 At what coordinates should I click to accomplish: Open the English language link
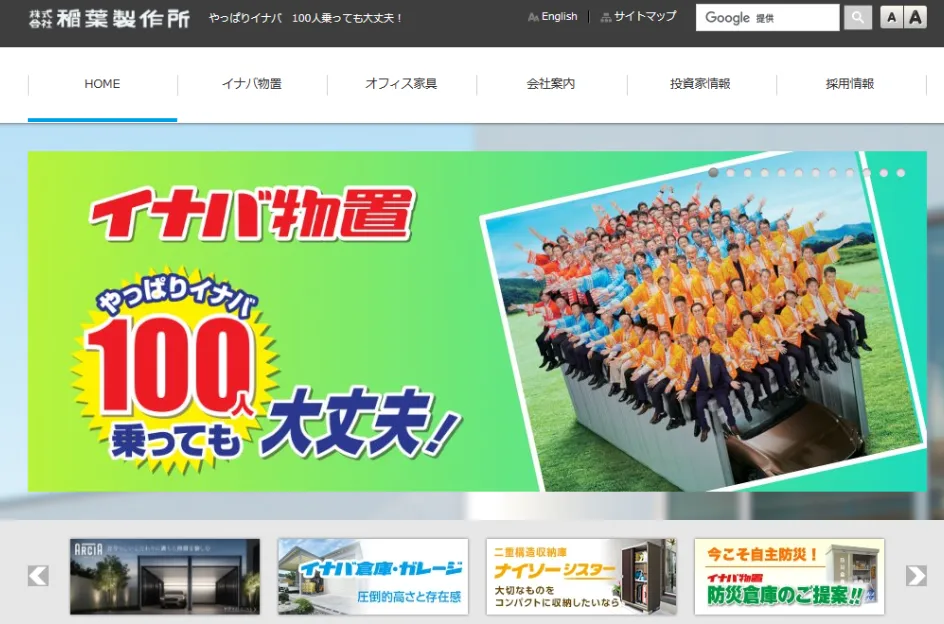[553, 17]
